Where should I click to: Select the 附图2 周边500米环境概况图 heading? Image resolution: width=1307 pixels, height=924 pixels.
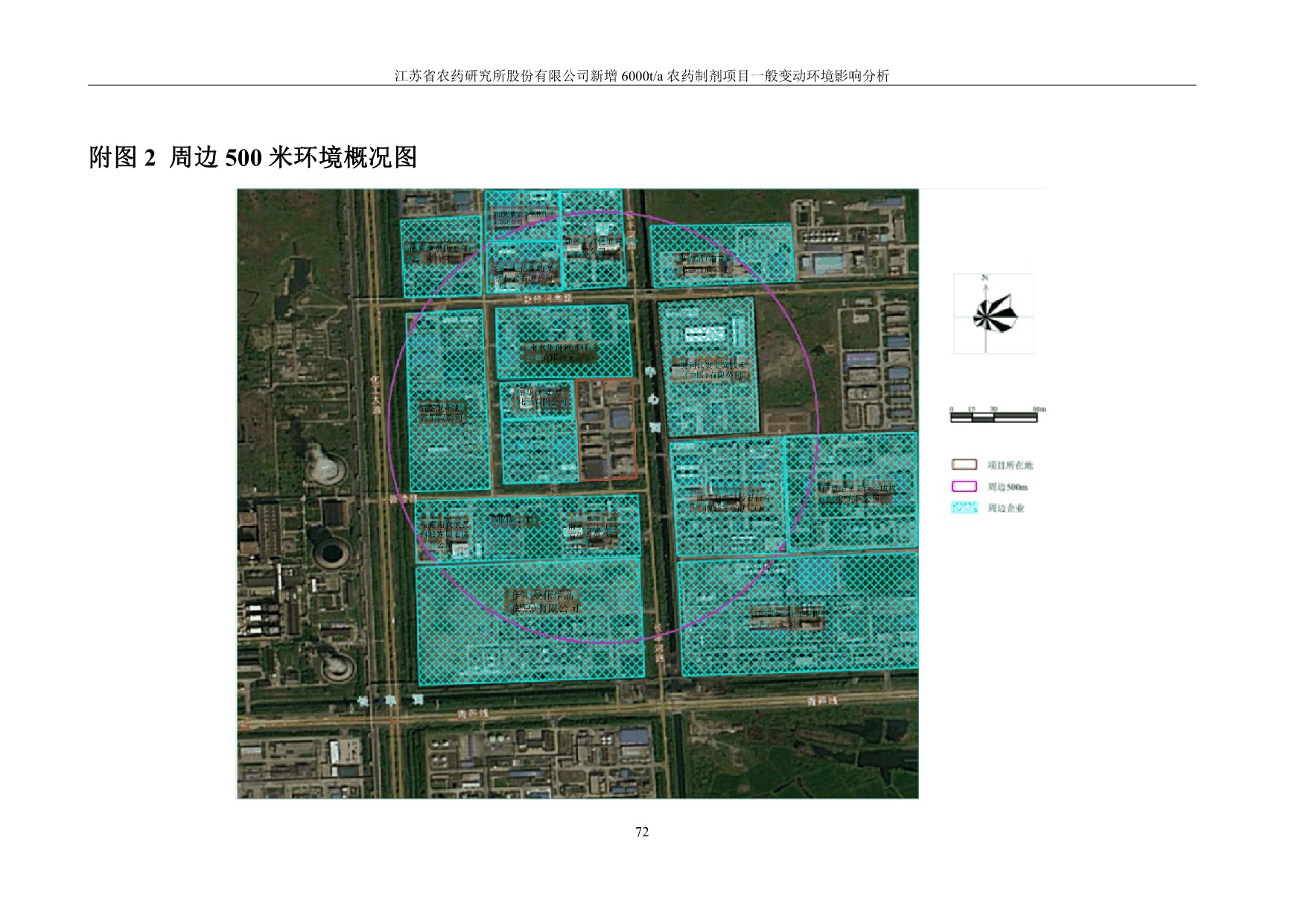(252, 158)
